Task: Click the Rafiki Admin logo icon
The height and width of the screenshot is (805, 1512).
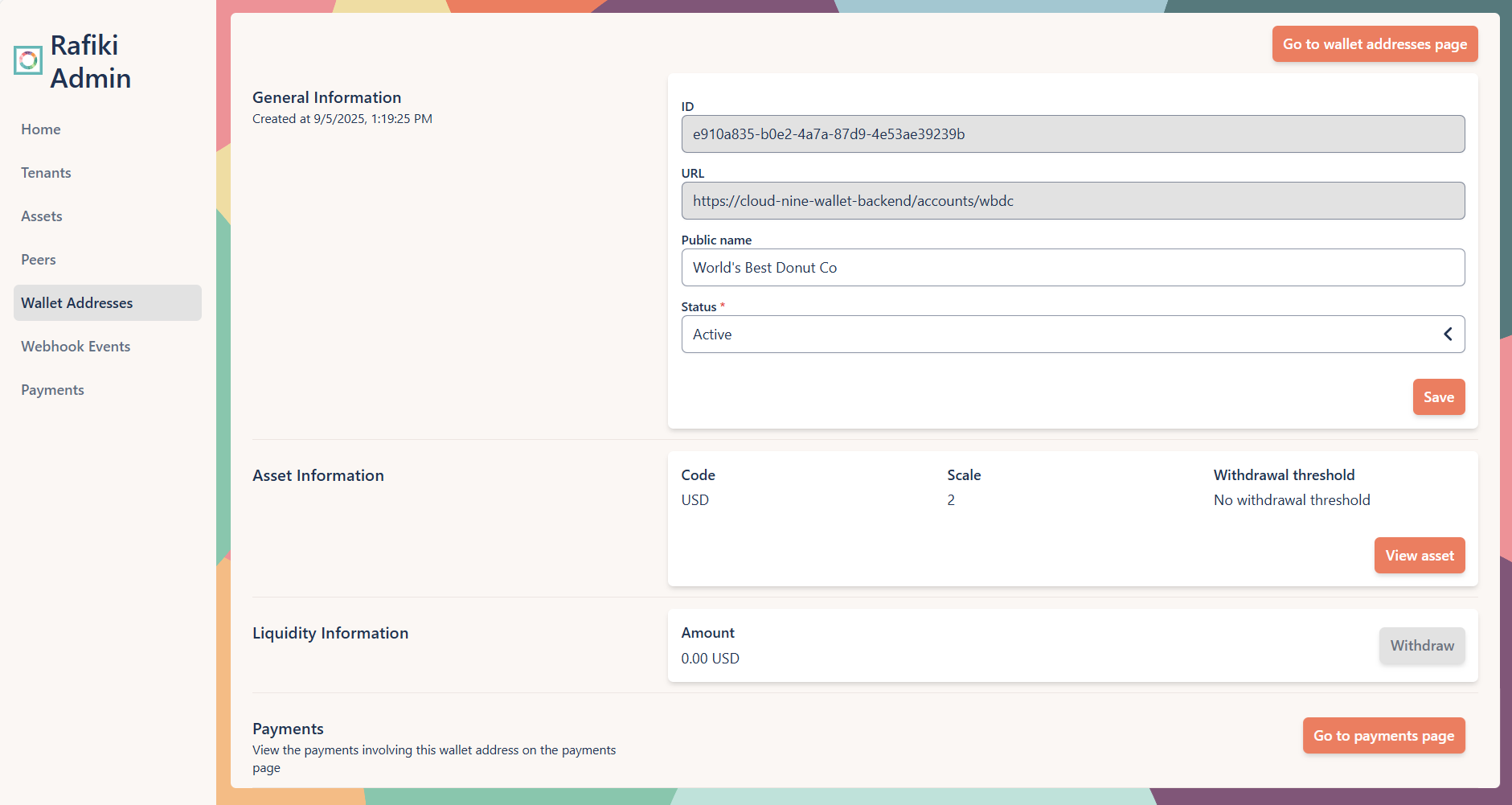Action: coord(27,60)
